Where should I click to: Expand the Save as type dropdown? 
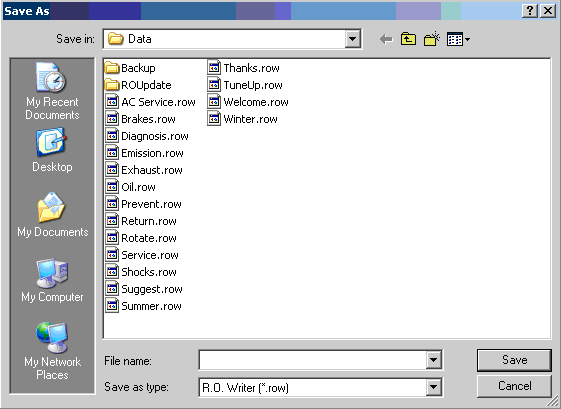pos(433,387)
